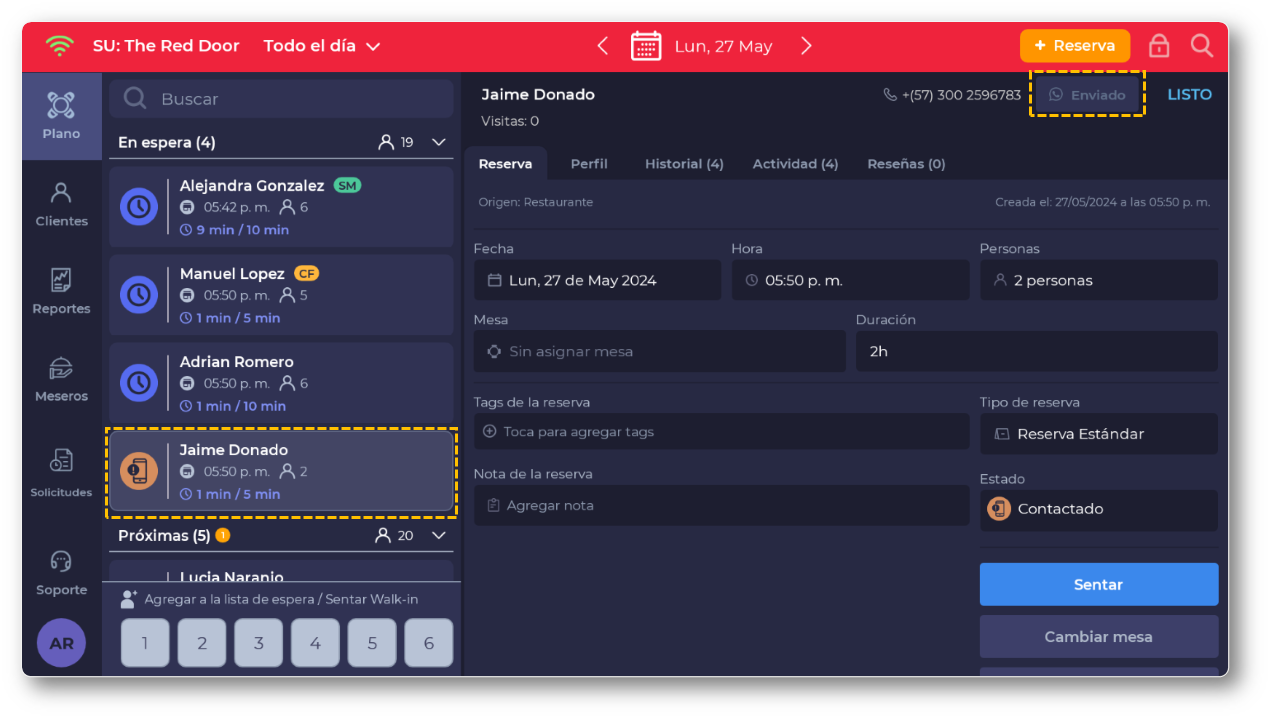The image size is (1271, 719).
Task: Click the SU: The Red Door name
Action: click(166, 46)
